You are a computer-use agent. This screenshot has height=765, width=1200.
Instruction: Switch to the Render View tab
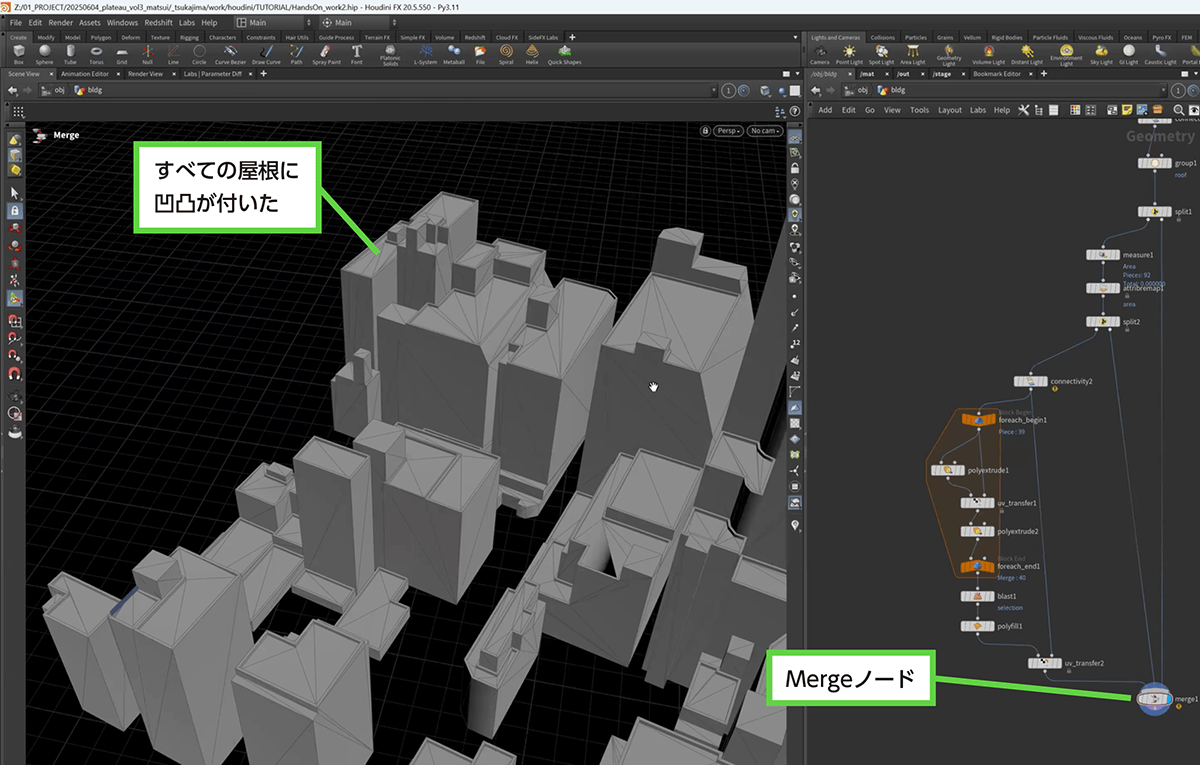click(145, 74)
